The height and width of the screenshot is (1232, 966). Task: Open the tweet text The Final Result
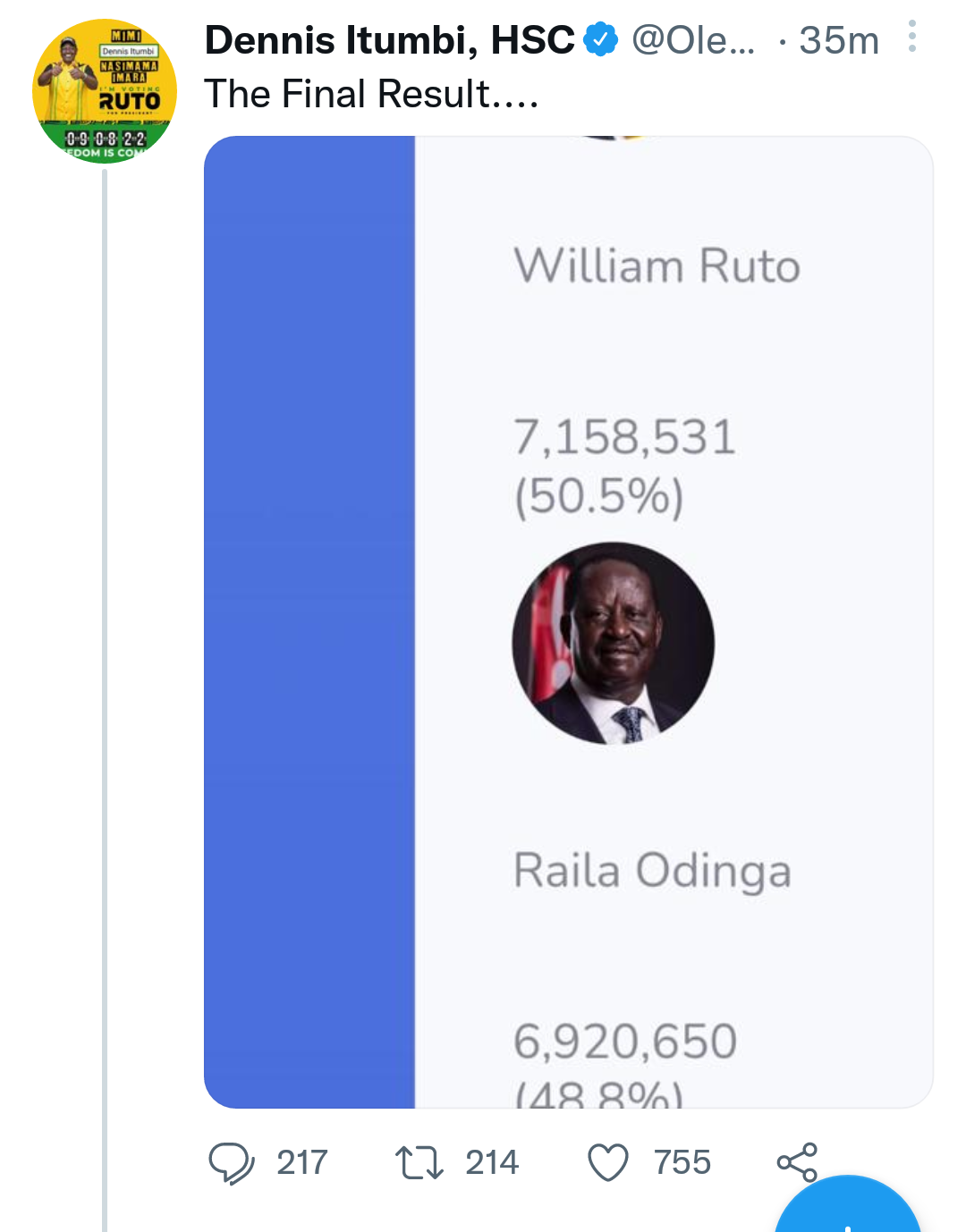371,94
